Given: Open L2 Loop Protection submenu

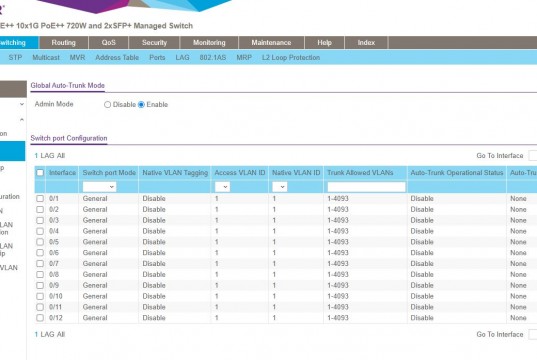Looking at the screenshot, I should (291, 58).
